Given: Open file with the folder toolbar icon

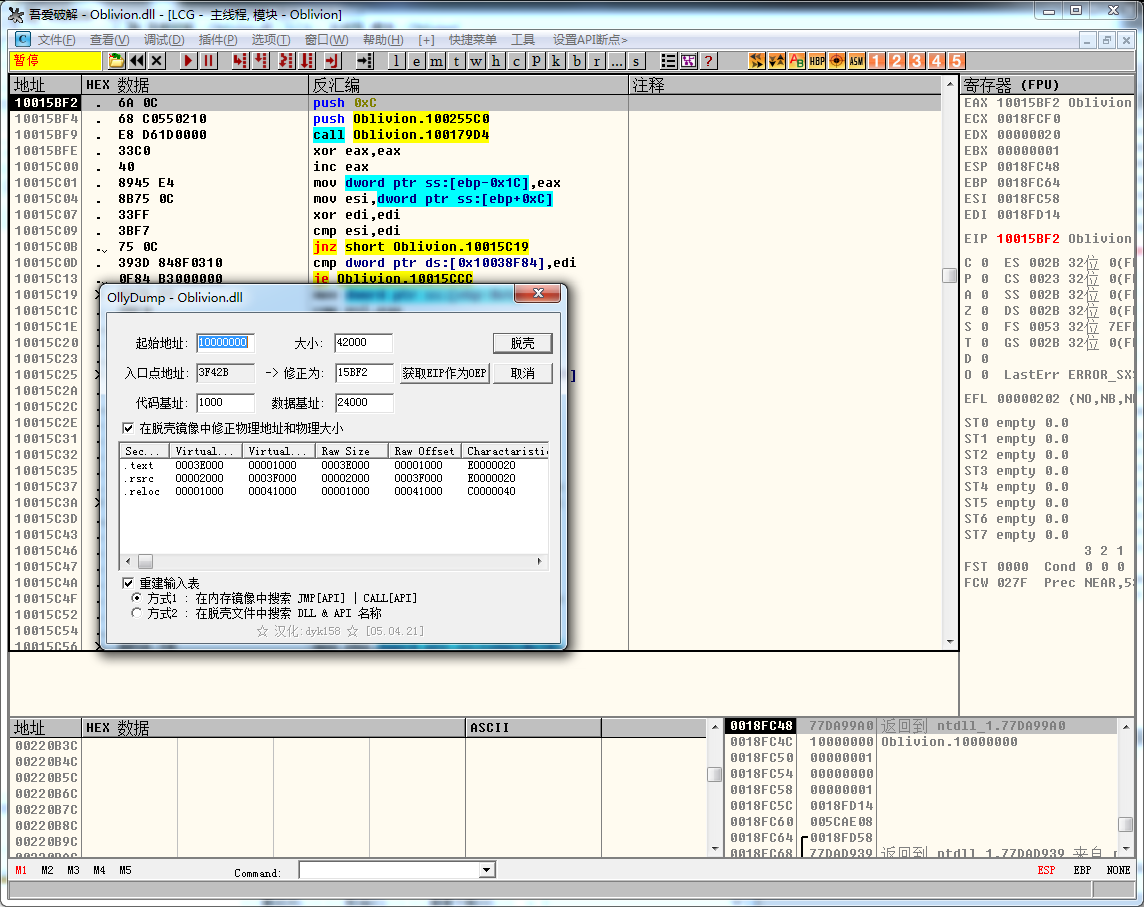Looking at the screenshot, I should pos(116,61).
